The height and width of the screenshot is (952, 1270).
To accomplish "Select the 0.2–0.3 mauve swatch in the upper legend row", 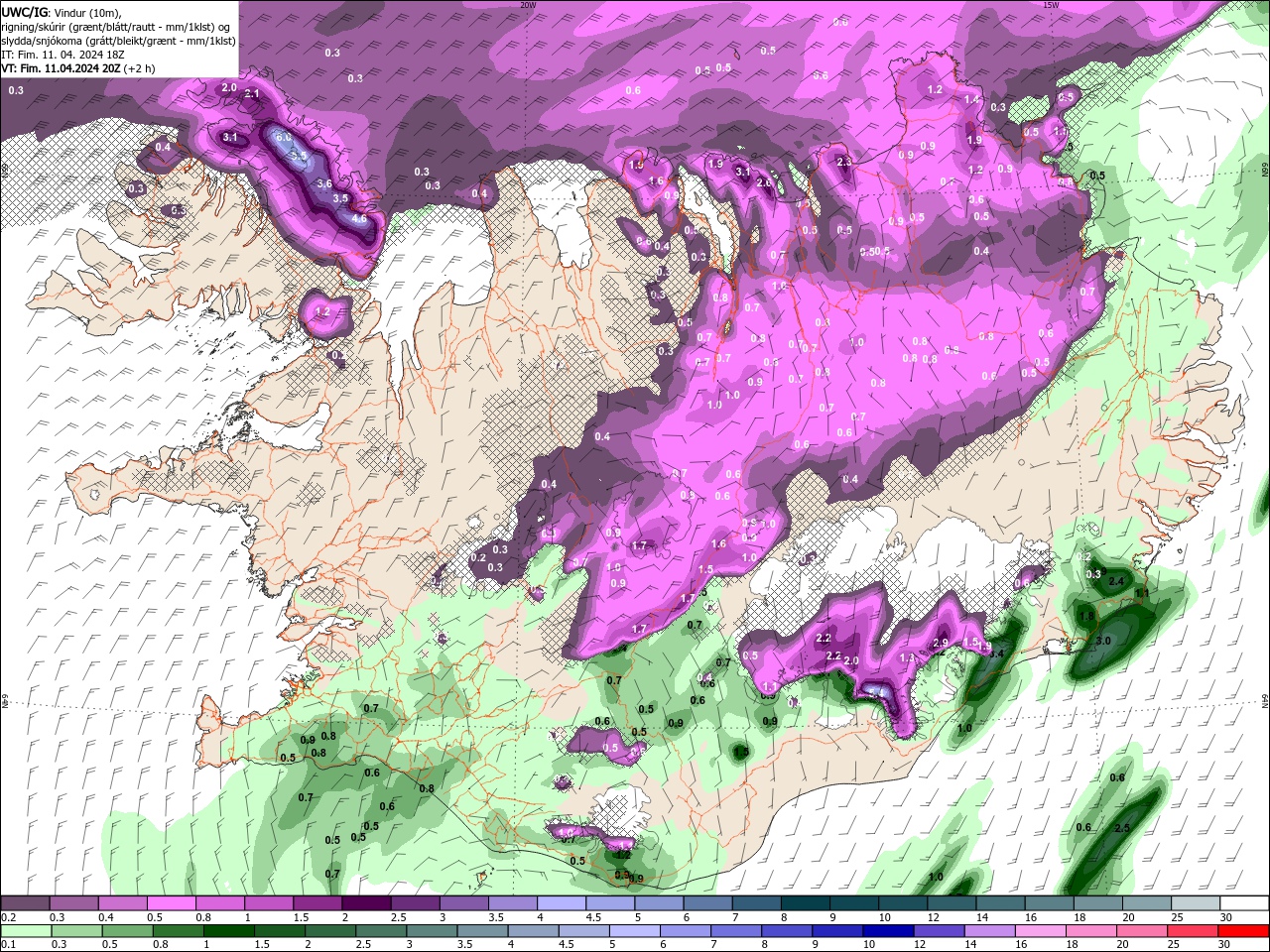I will point(26,903).
